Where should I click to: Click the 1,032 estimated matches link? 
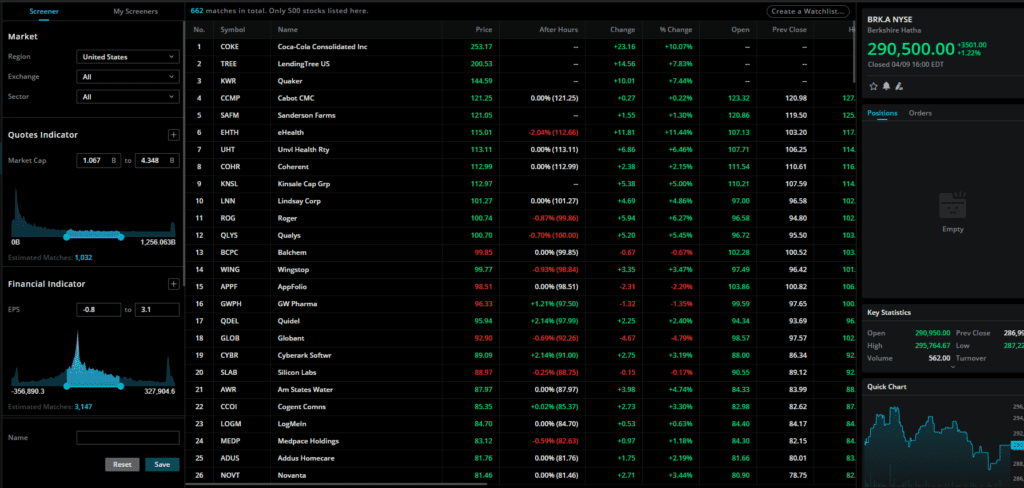(x=84, y=257)
